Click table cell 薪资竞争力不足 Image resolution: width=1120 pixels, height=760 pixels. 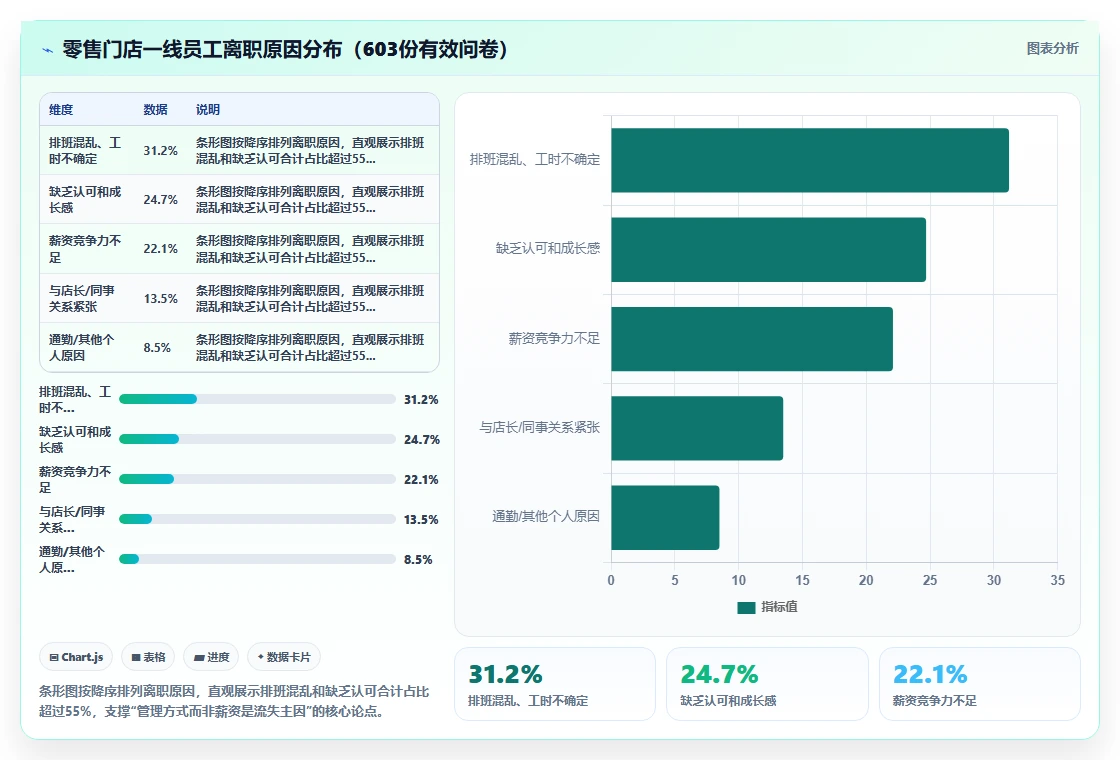85,249
